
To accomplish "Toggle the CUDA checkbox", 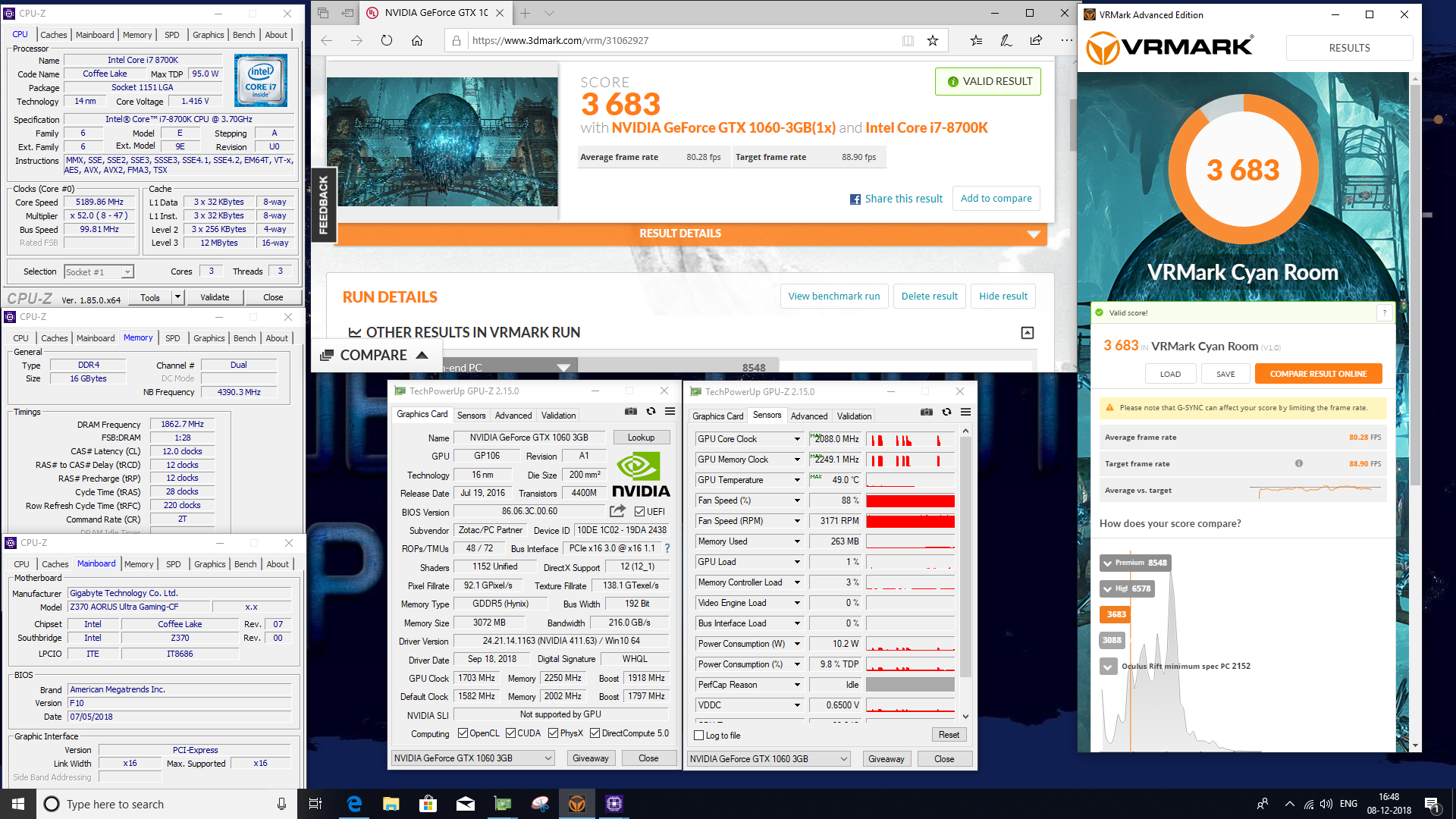I will [x=511, y=733].
